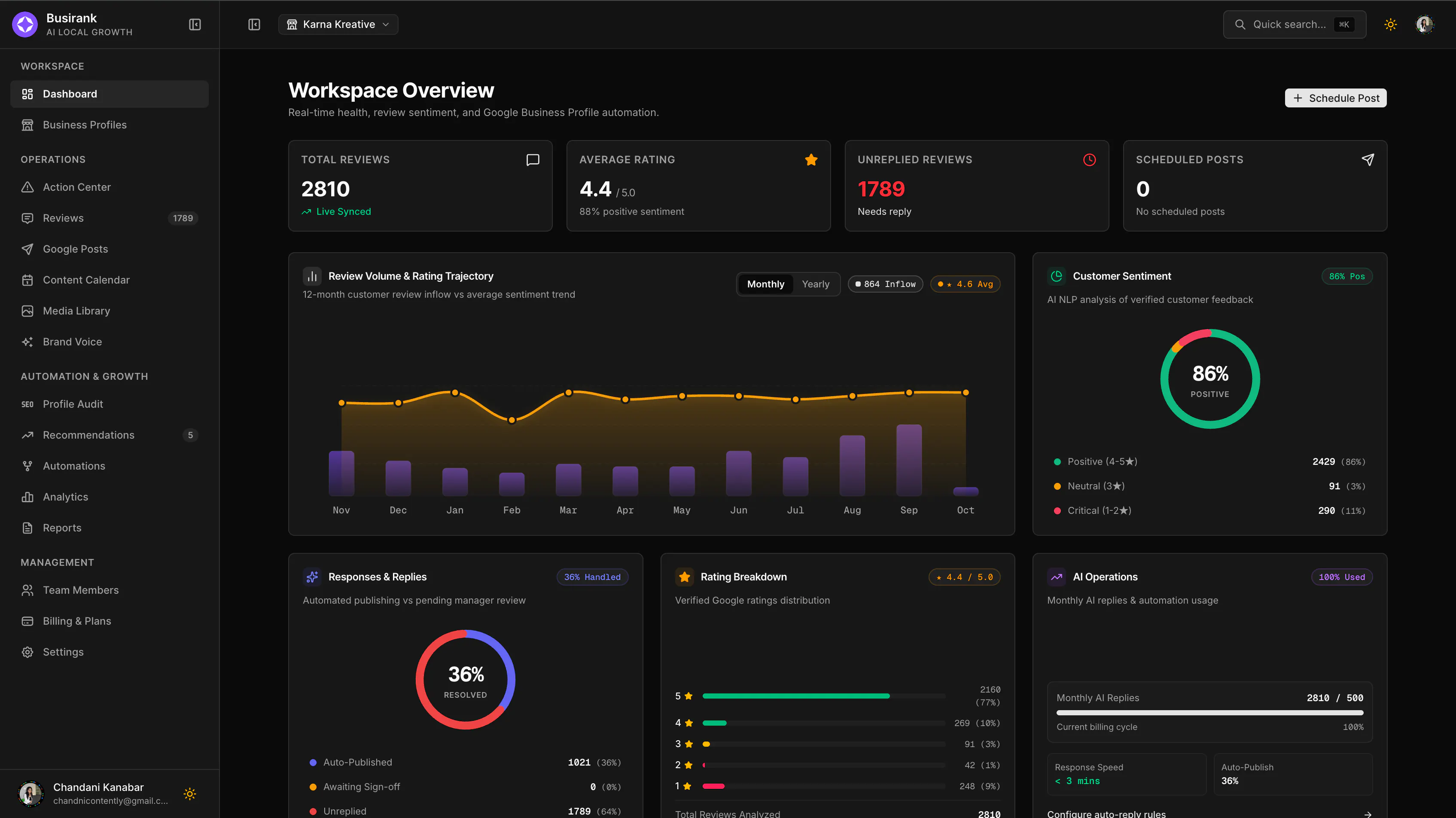Click the Schedule Post button
Image resolution: width=1456 pixels, height=818 pixels.
coord(1336,98)
